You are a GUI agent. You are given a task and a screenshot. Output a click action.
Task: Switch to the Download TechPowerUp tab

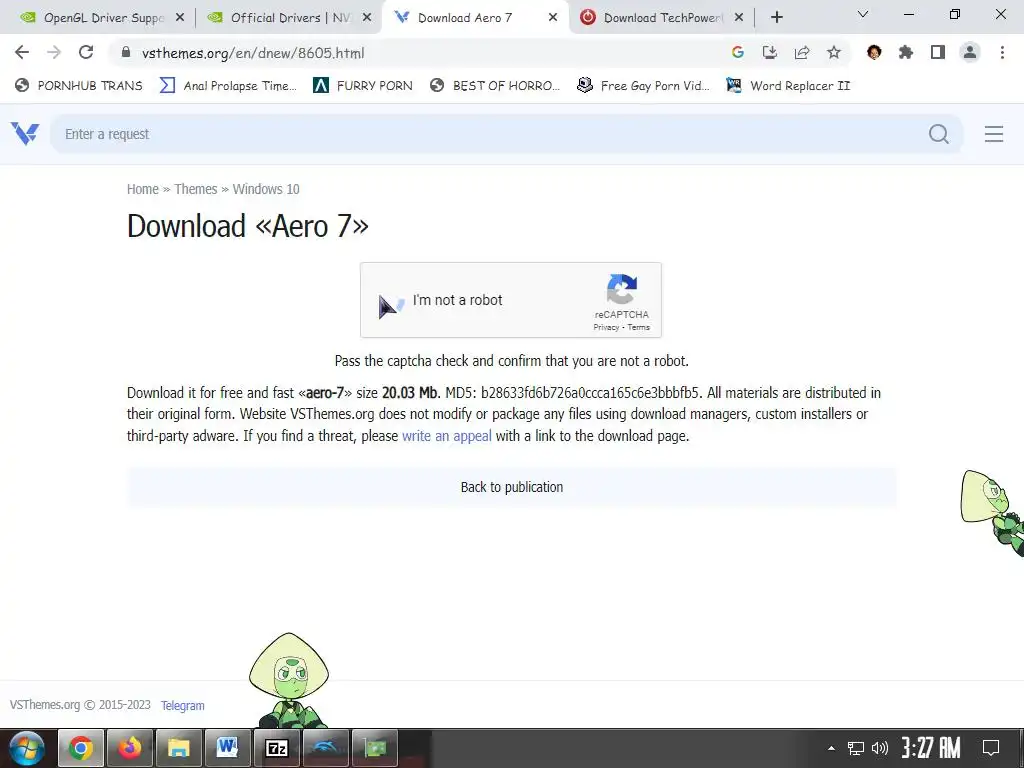(x=663, y=18)
